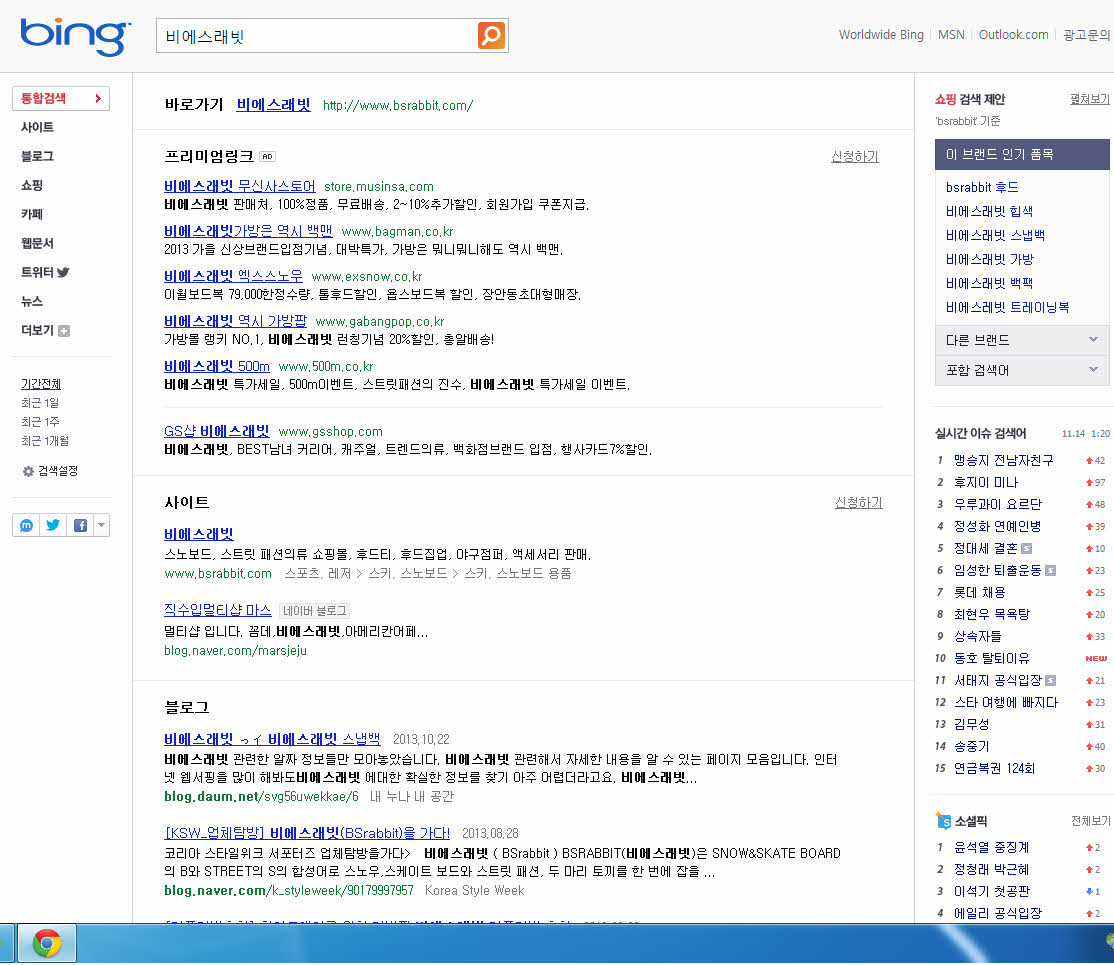
Task: Click the search input field
Action: pos(317,36)
